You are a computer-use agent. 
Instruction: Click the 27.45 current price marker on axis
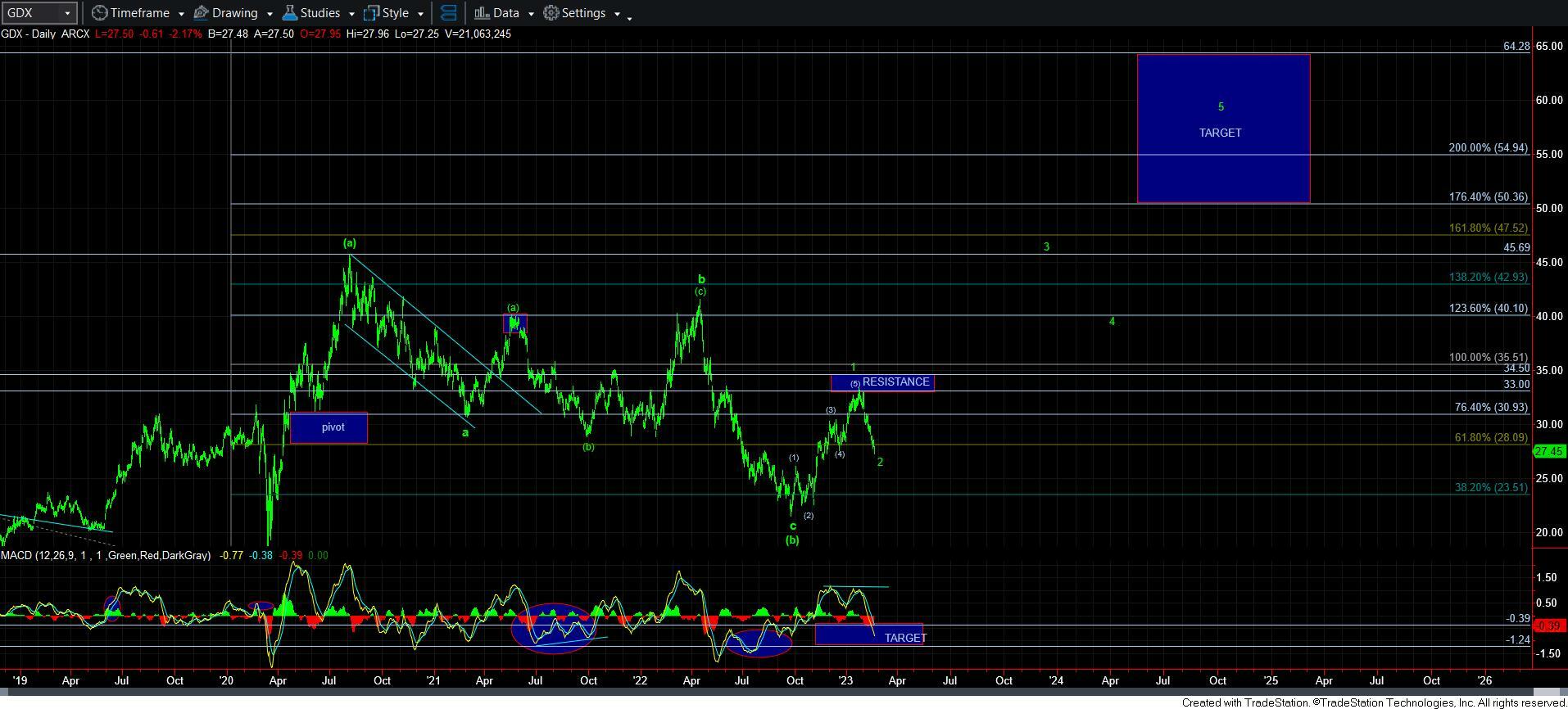[x=1549, y=451]
